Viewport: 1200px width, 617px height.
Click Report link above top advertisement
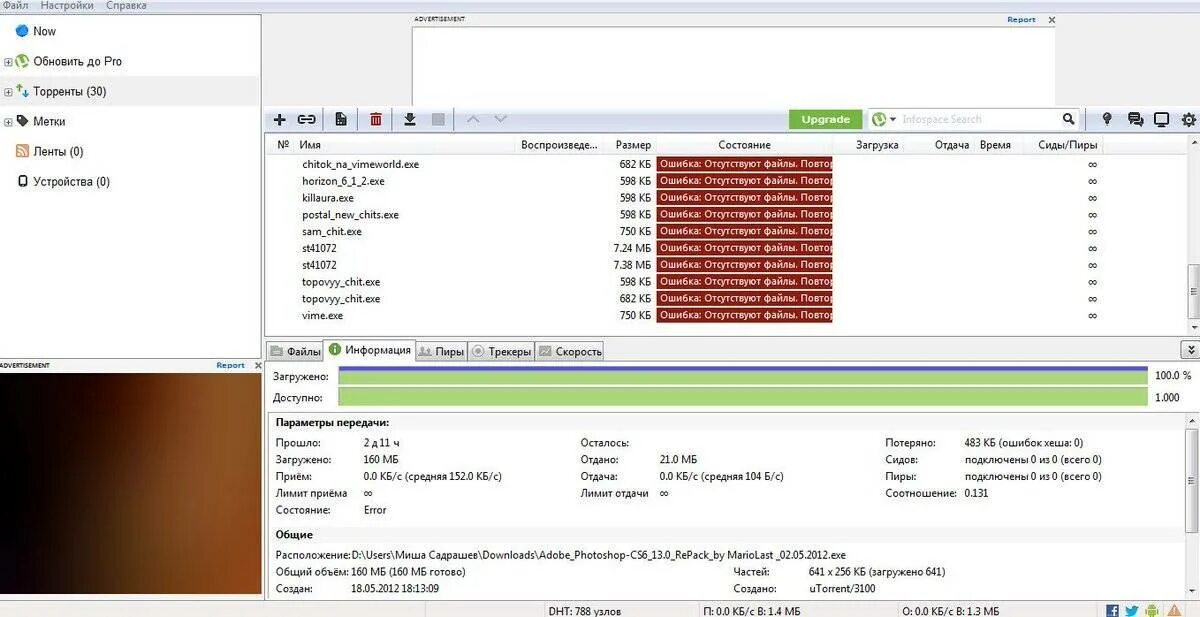pyautogui.click(x=1021, y=19)
